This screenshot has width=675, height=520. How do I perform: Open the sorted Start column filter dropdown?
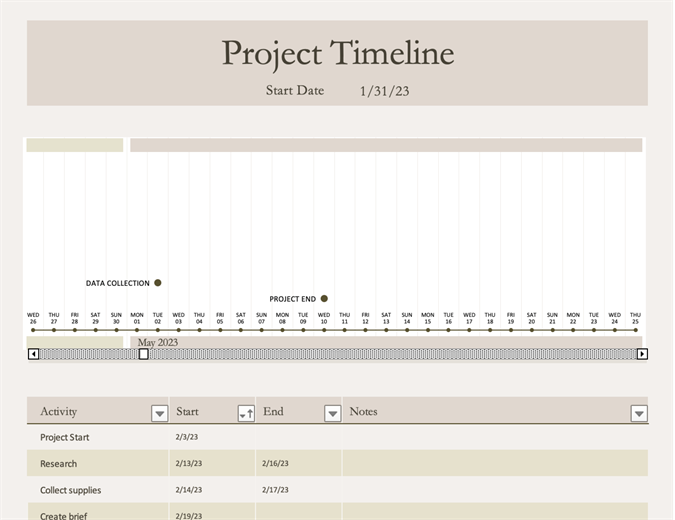coord(245,413)
